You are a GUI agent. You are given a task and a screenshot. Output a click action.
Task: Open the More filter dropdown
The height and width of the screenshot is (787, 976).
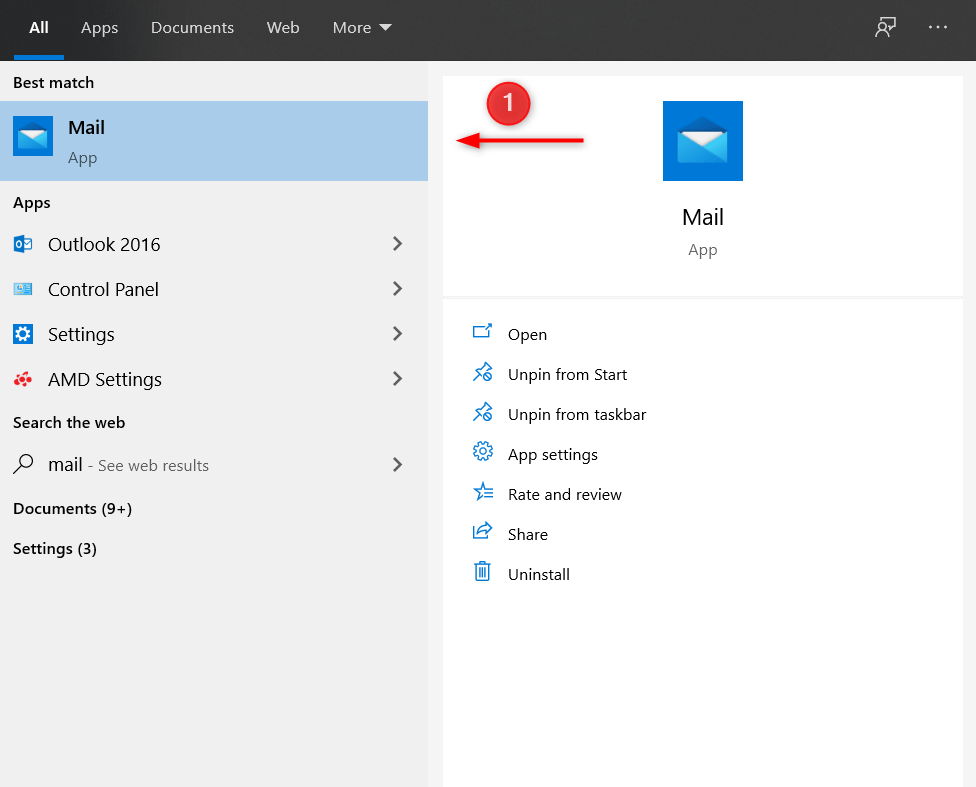362,27
